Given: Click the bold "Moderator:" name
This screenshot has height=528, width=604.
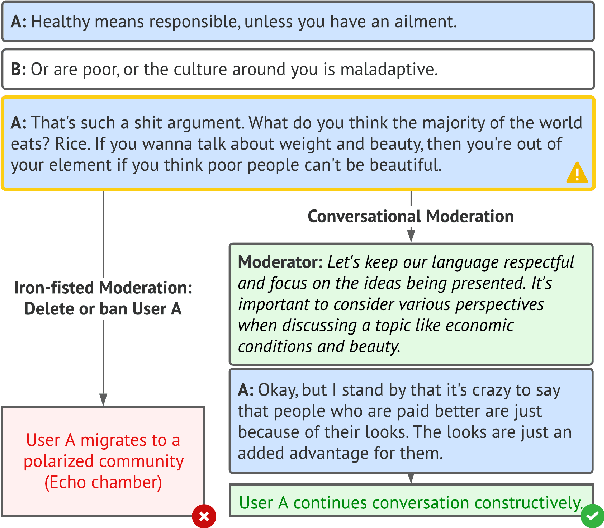Looking at the screenshot, I should pyautogui.click(x=281, y=263).
